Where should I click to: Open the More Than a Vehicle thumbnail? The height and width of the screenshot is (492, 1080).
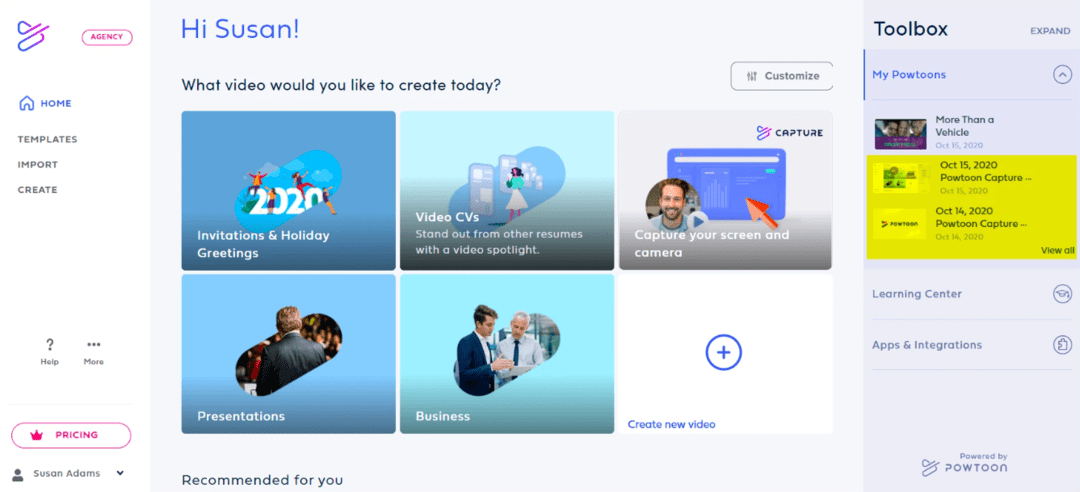(x=900, y=134)
